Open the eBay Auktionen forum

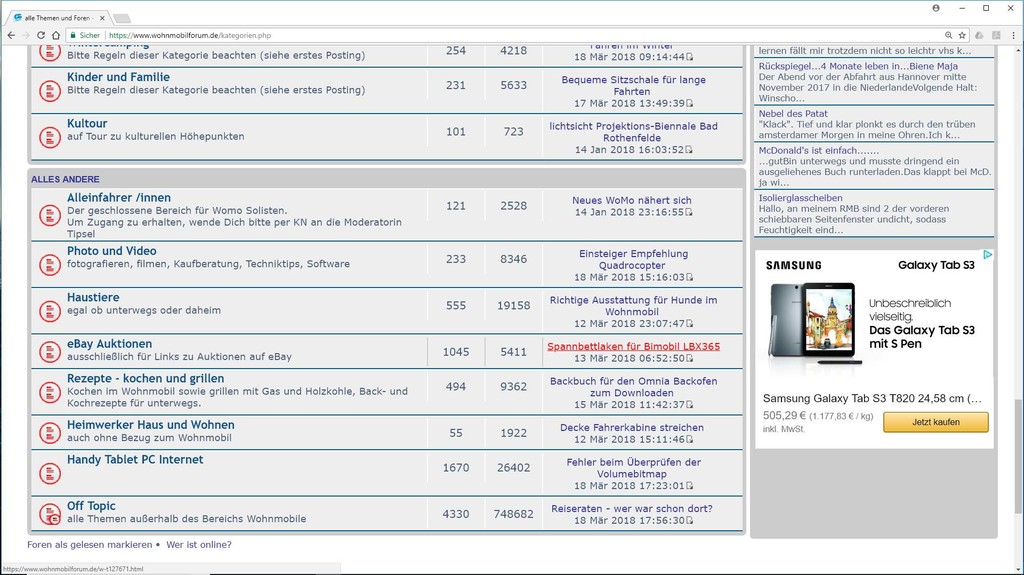point(109,344)
